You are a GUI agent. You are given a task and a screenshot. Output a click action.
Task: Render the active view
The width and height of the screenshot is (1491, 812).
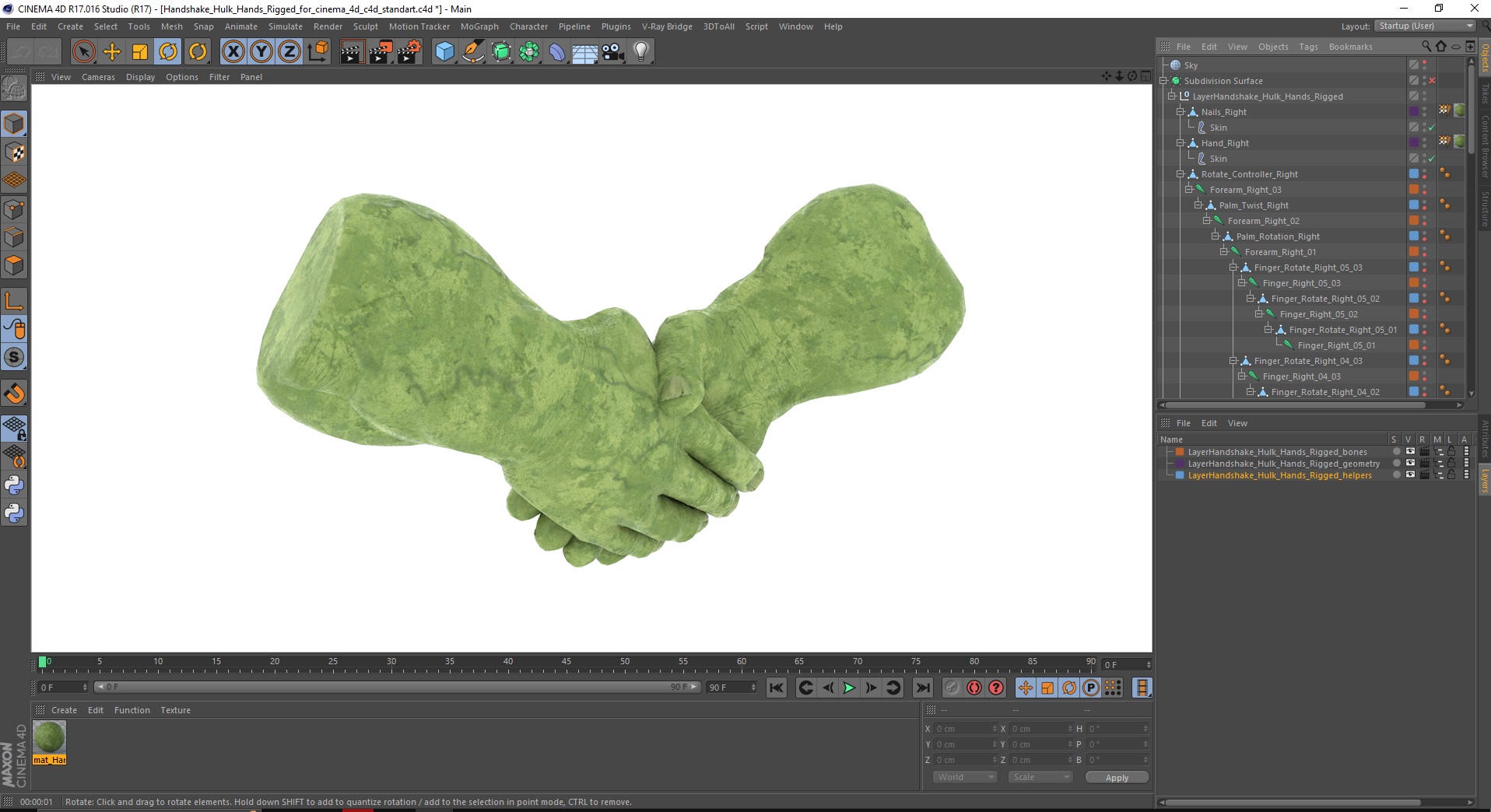(352, 52)
